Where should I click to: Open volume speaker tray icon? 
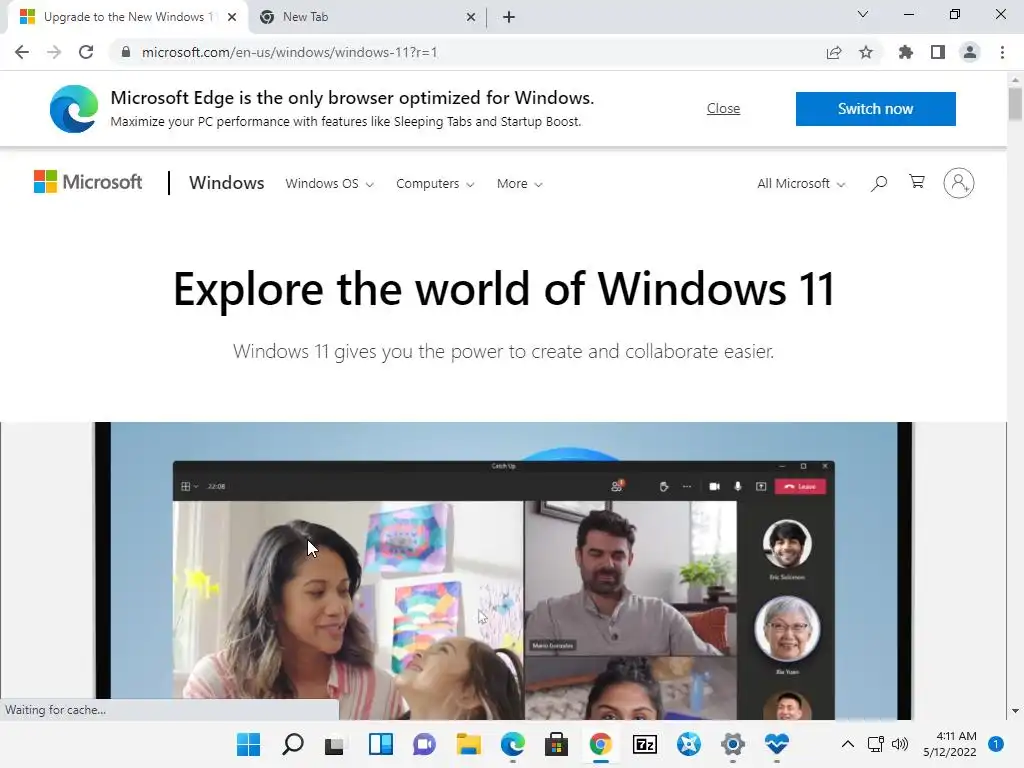[x=900, y=744]
